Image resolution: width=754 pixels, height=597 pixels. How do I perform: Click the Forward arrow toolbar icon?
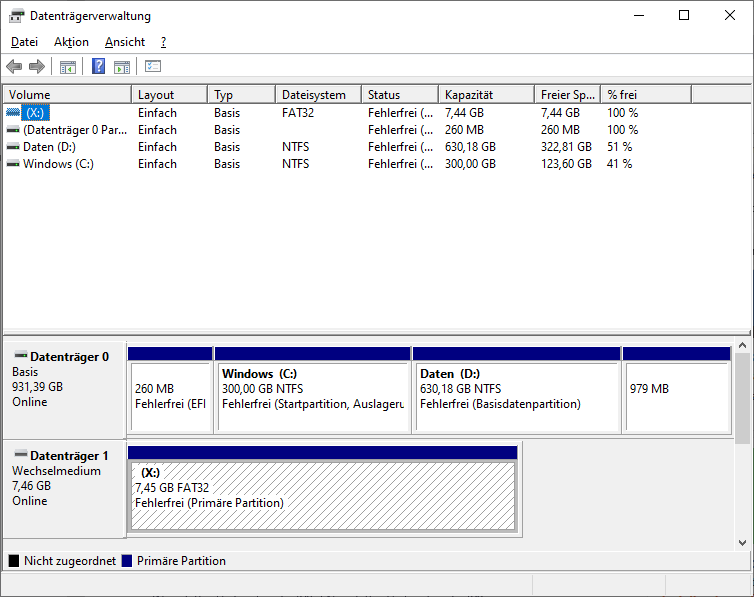[x=37, y=66]
